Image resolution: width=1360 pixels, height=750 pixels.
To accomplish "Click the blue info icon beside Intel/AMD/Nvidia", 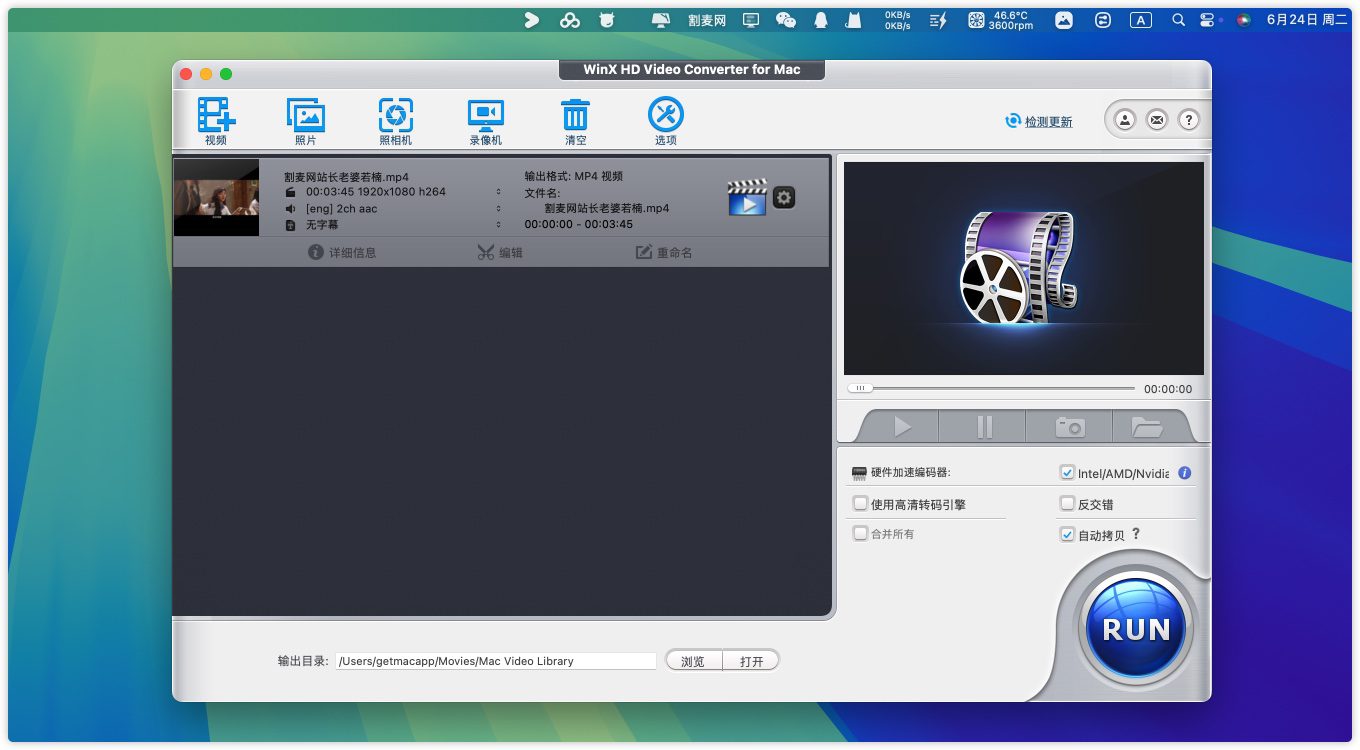I will click(1185, 473).
